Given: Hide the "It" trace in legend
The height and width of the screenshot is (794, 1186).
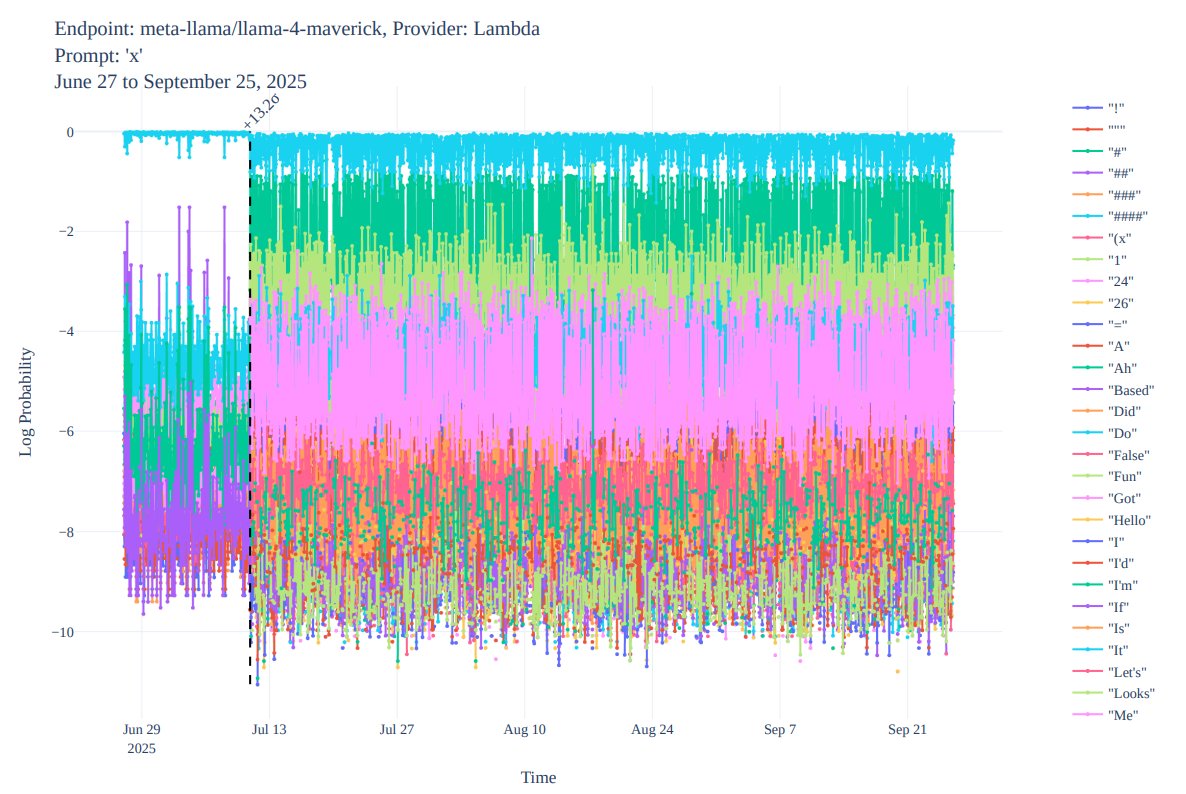Looking at the screenshot, I should click(1101, 650).
